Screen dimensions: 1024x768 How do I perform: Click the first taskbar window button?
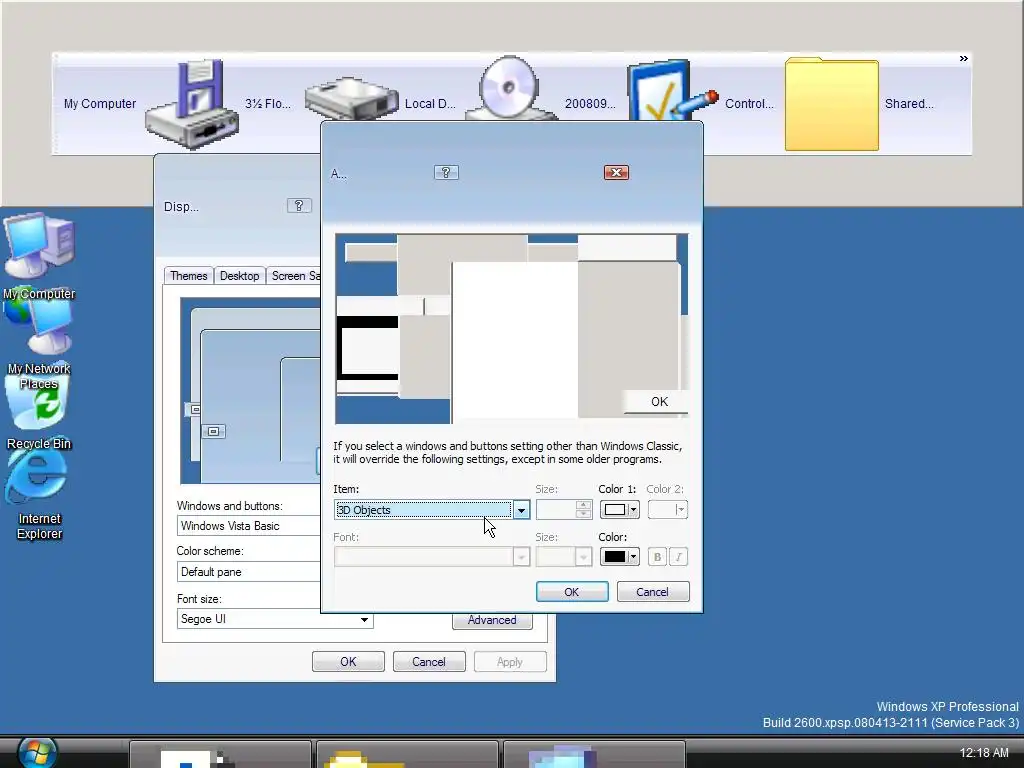coord(220,754)
